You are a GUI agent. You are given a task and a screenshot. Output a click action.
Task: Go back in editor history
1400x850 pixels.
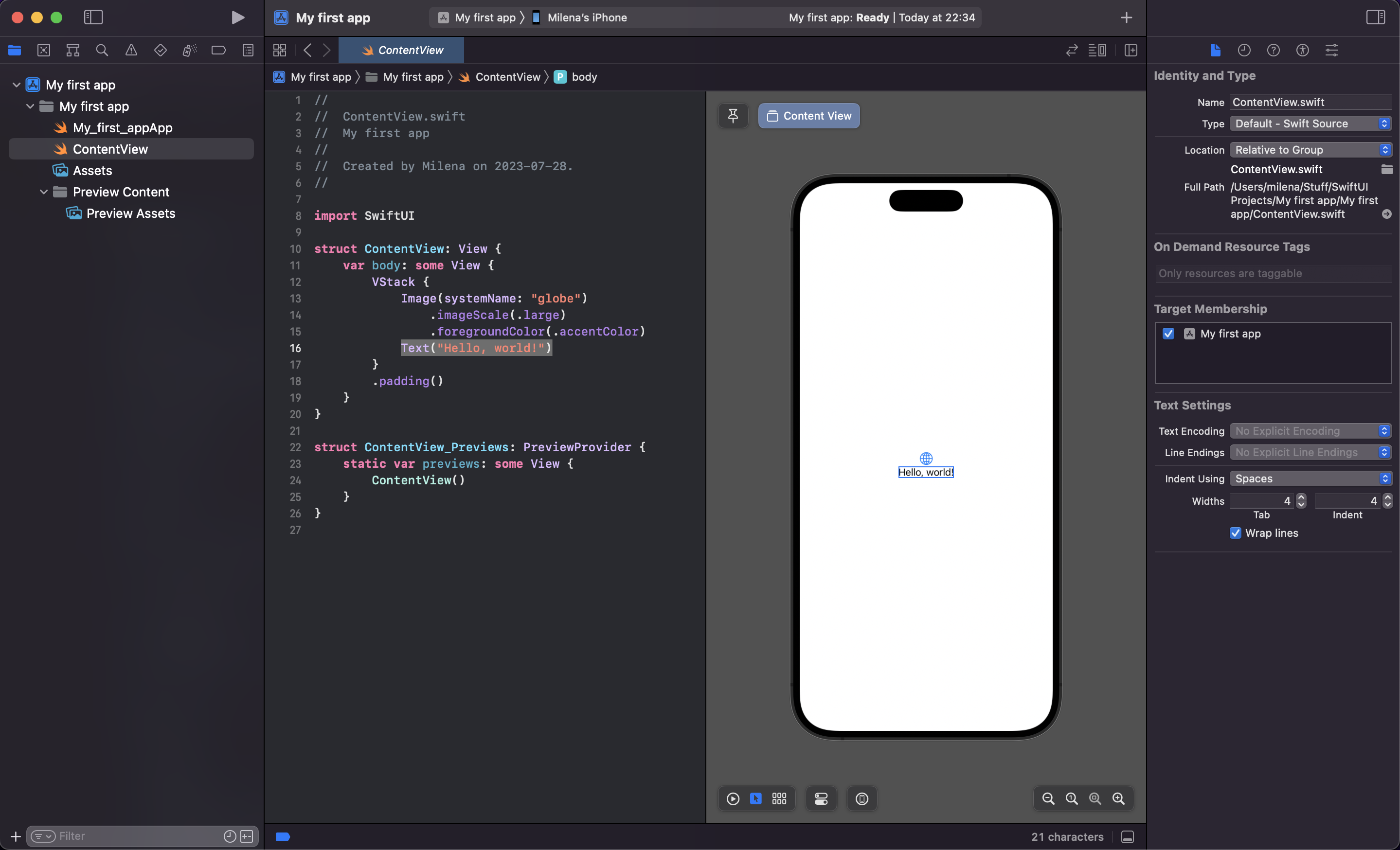click(x=307, y=50)
